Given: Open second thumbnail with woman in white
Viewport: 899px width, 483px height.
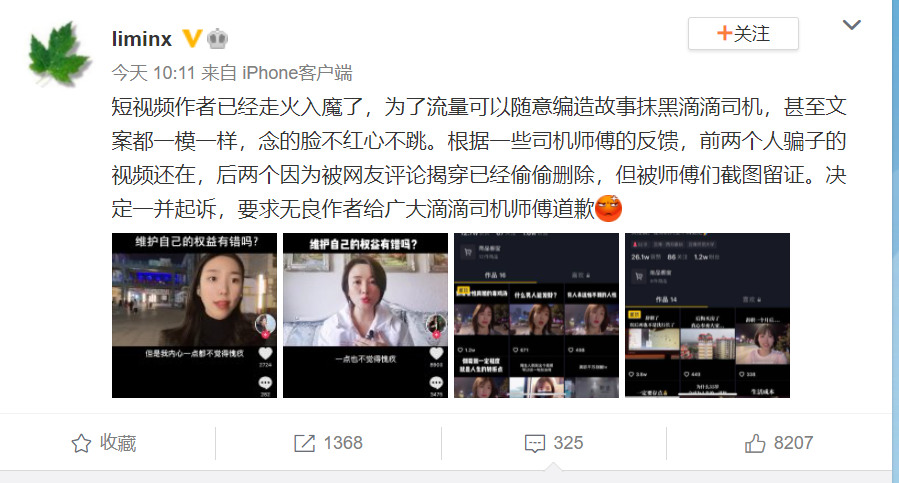Looking at the screenshot, I should 365,315.
